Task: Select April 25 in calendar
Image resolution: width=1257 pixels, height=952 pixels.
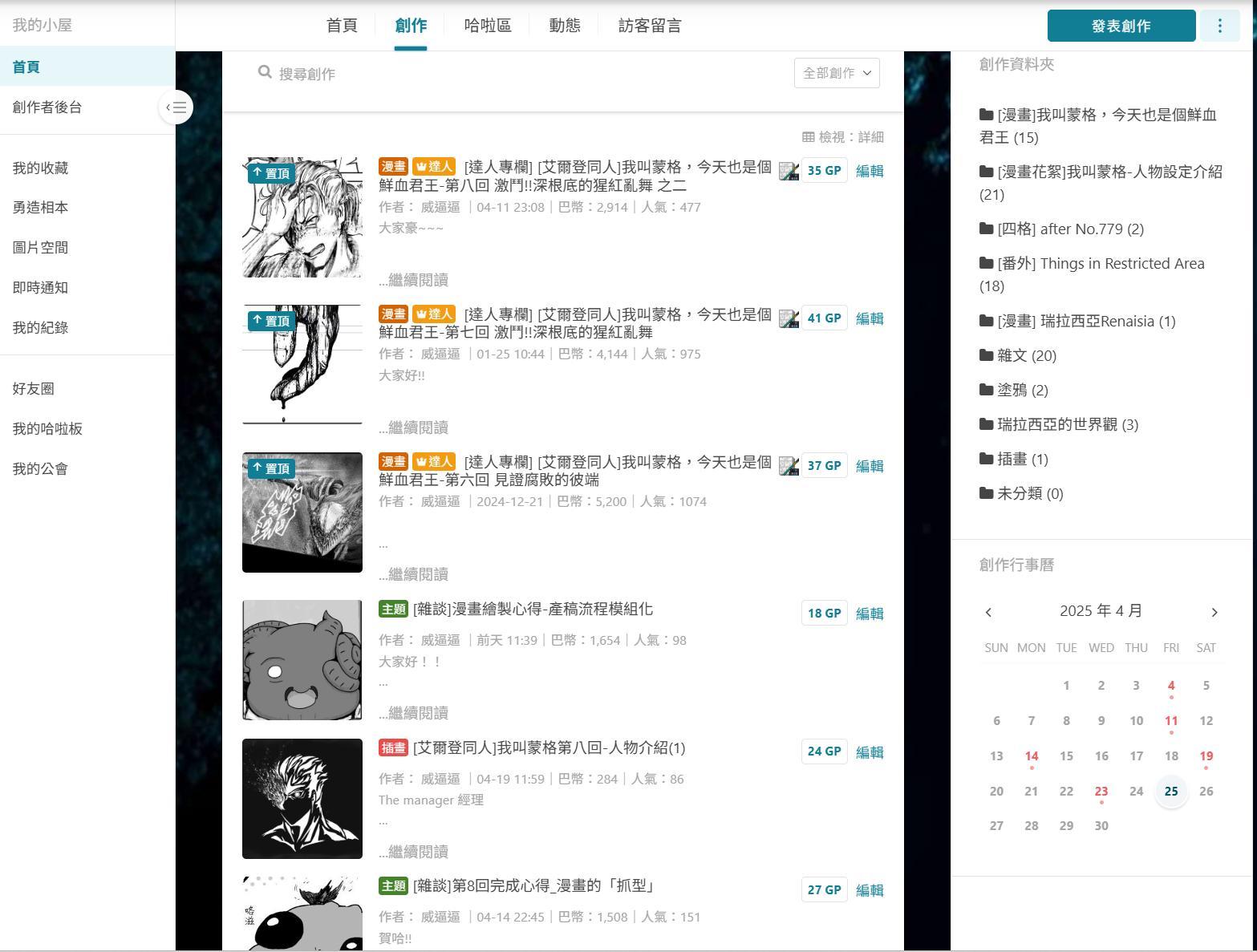Action: (x=1171, y=792)
